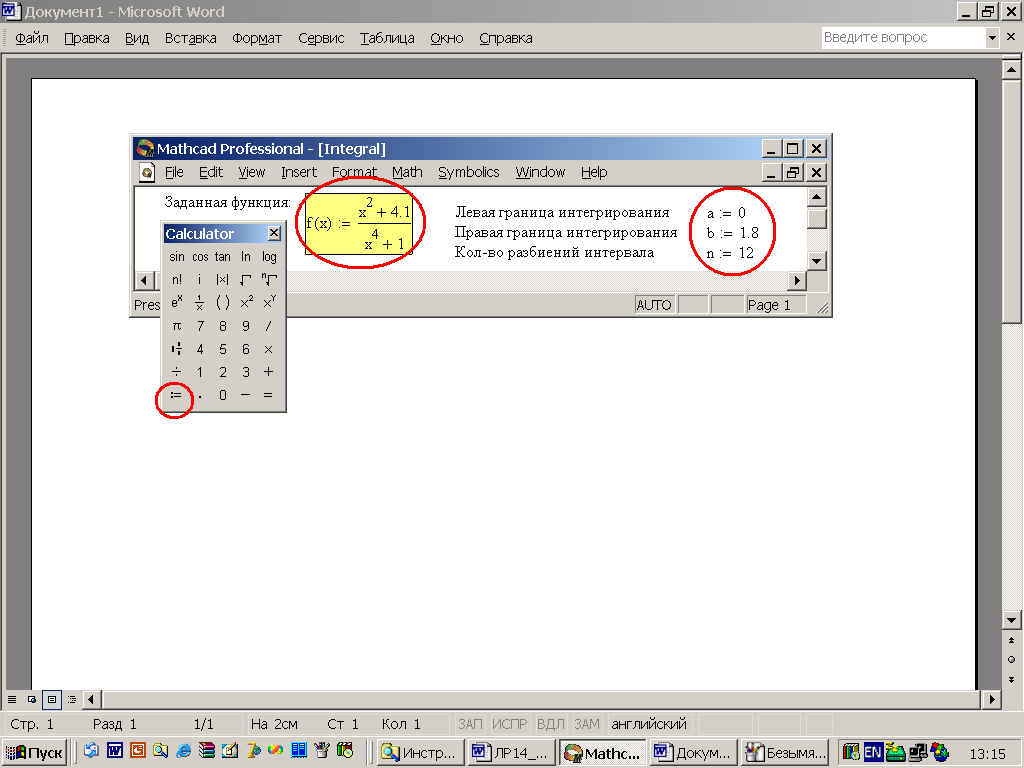Click the Введите вопрос help search field
Screen dimensions: 1024x768
click(903, 37)
